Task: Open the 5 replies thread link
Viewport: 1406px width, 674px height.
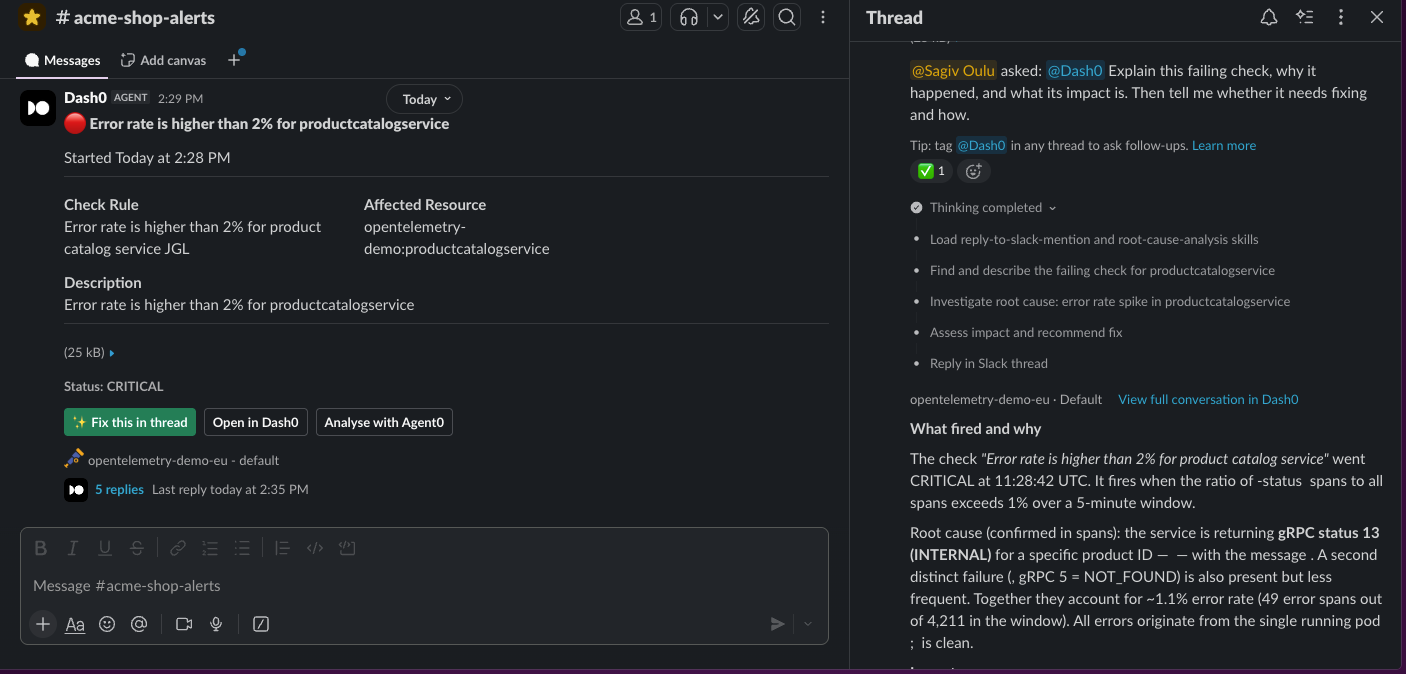Action: (119, 490)
